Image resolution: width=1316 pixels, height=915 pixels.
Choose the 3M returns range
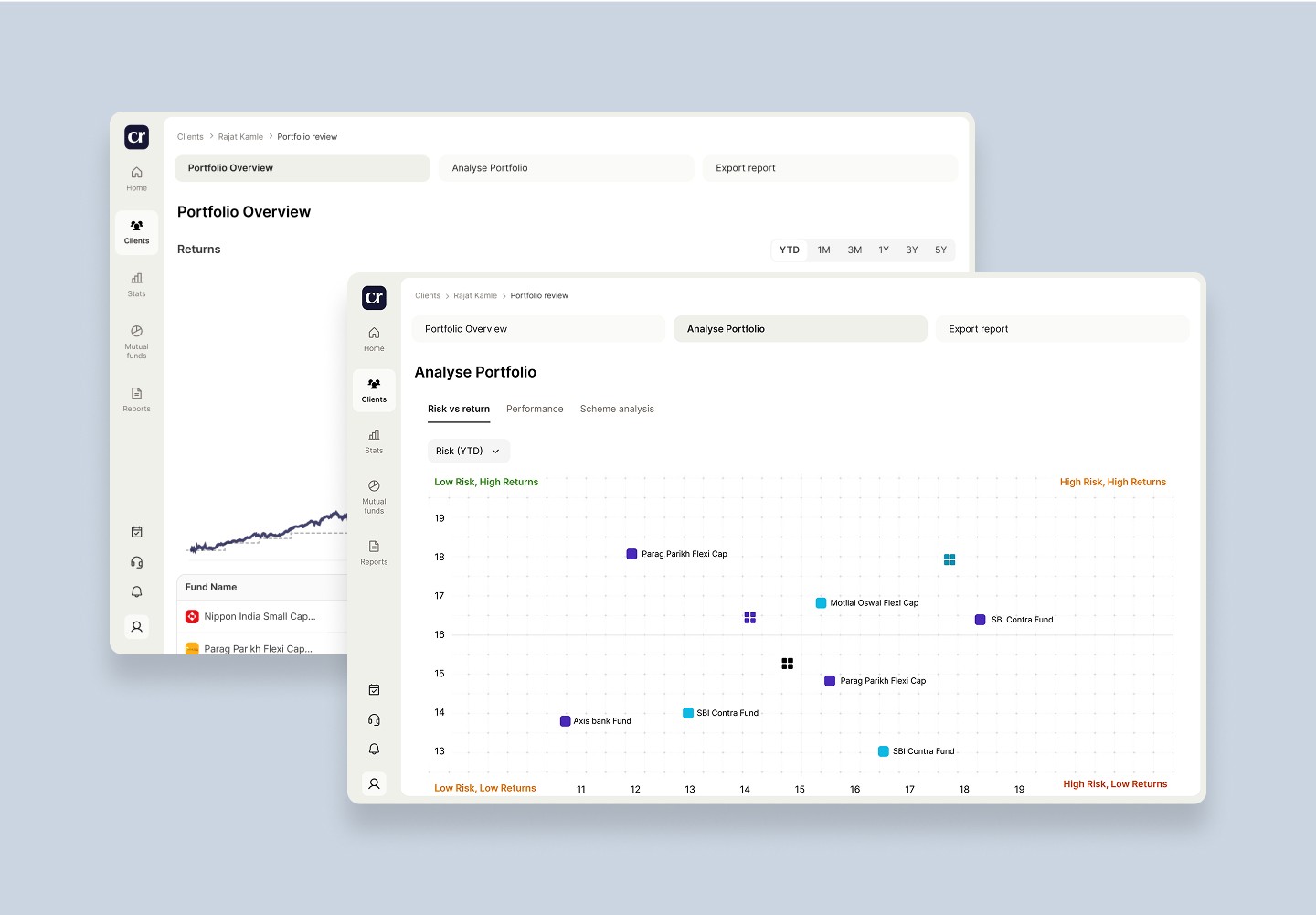[854, 250]
